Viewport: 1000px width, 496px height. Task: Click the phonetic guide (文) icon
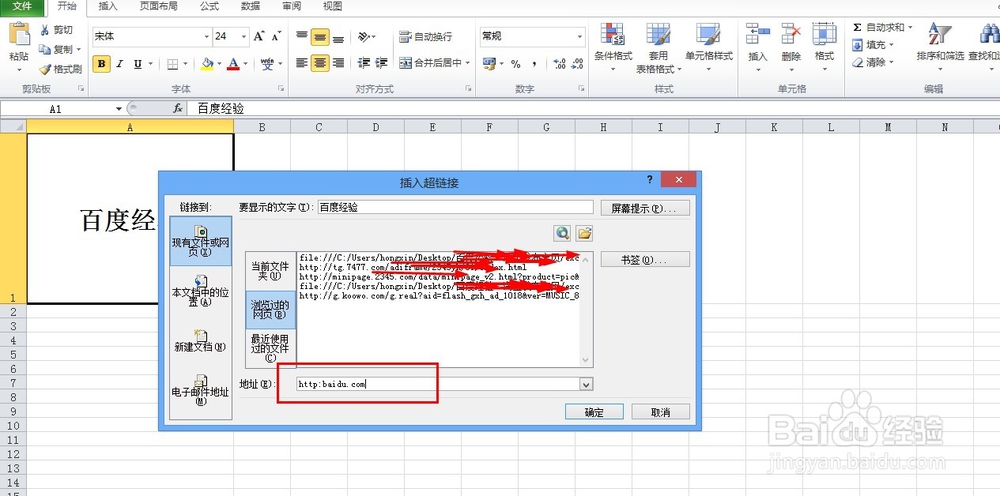267,64
